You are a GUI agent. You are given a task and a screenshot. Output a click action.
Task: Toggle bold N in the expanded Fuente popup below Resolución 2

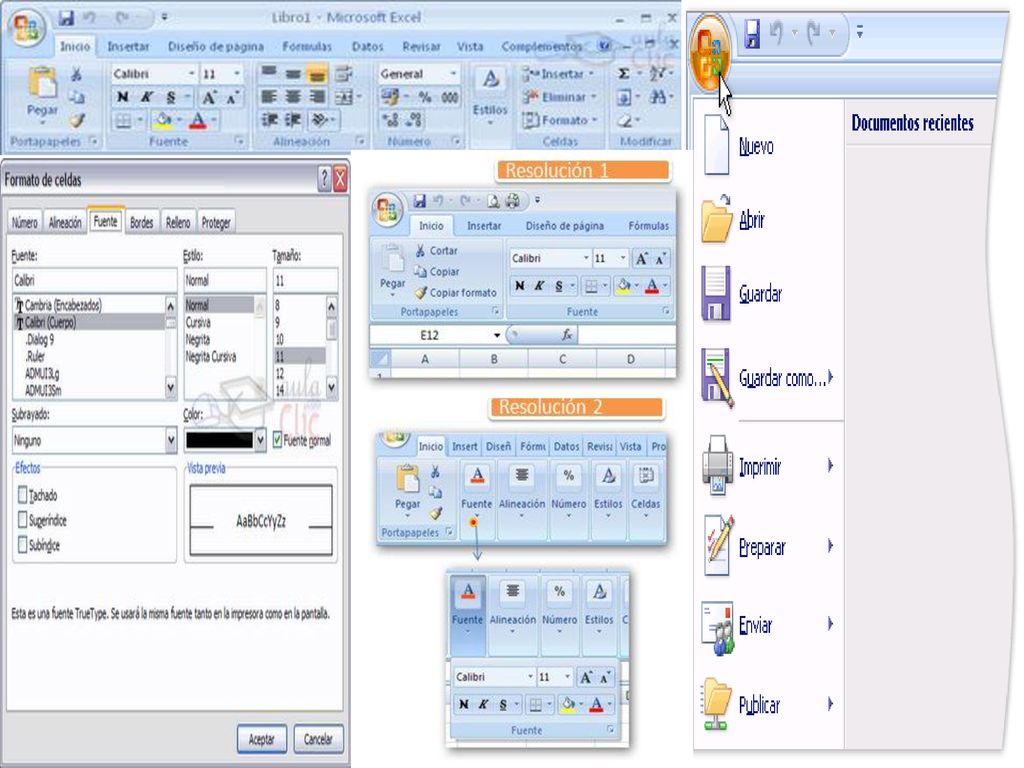[464, 704]
